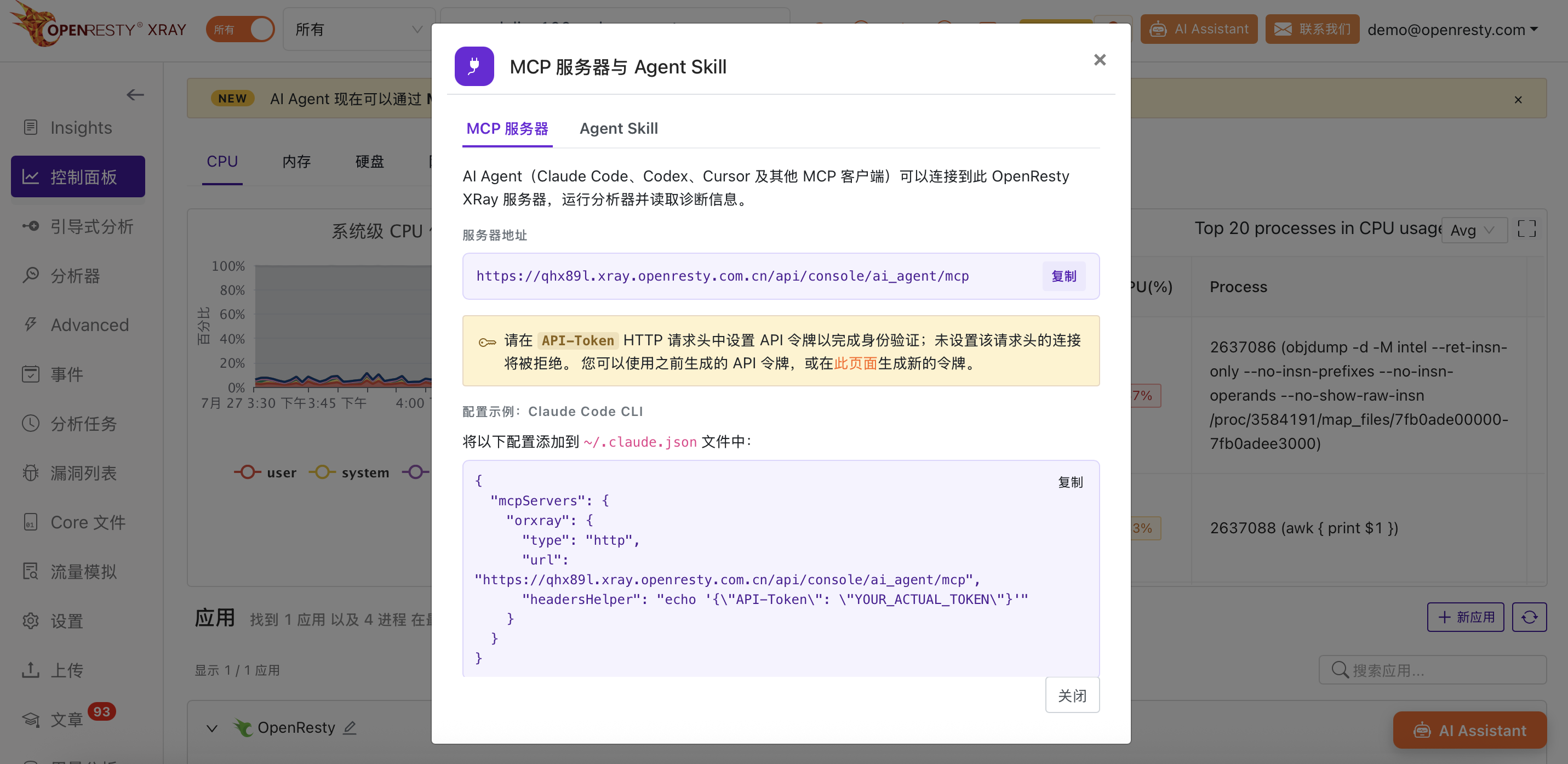Open Advanced lightning icon in sidebar
The image size is (1568, 764).
pyautogui.click(x=31, y=324)
